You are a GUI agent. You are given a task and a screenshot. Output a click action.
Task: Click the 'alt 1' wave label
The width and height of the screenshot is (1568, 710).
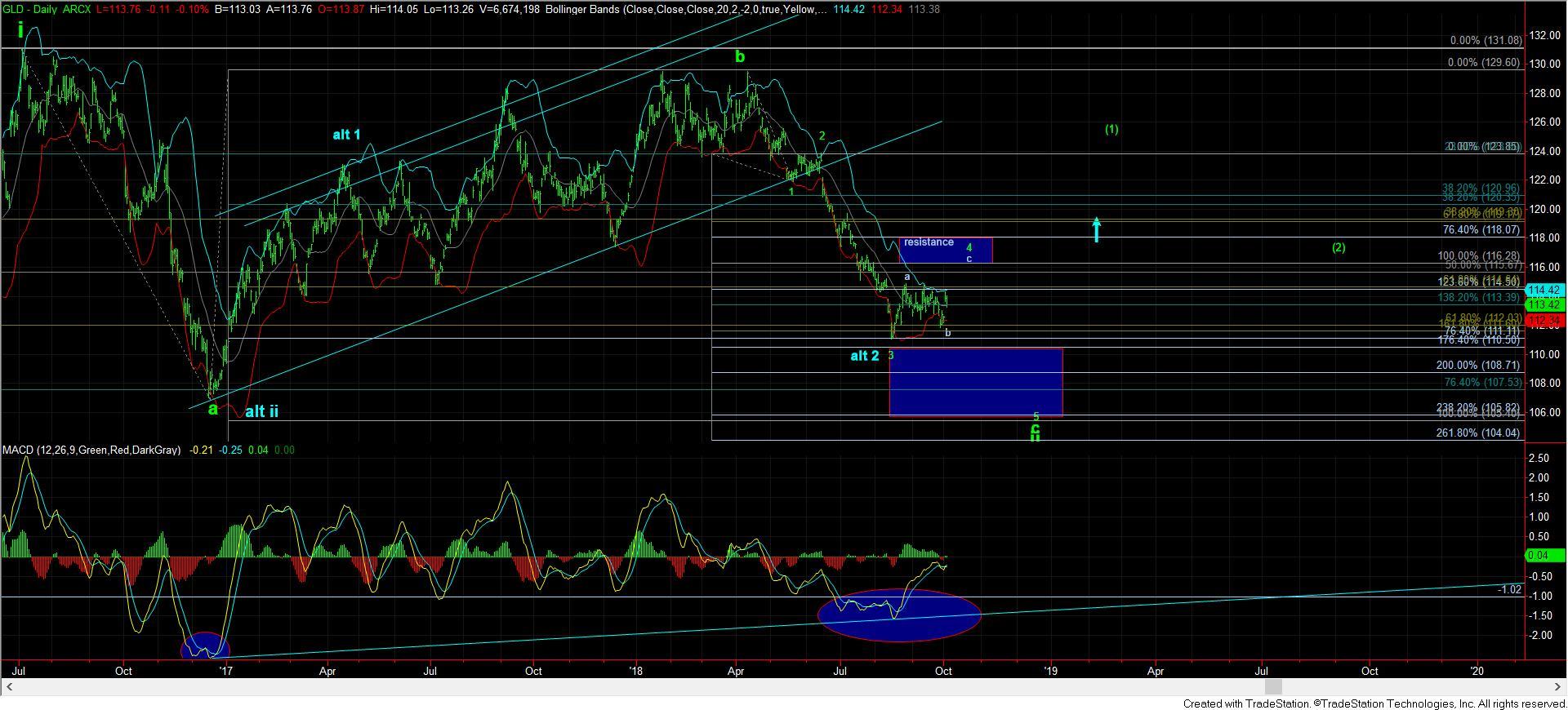346,135
